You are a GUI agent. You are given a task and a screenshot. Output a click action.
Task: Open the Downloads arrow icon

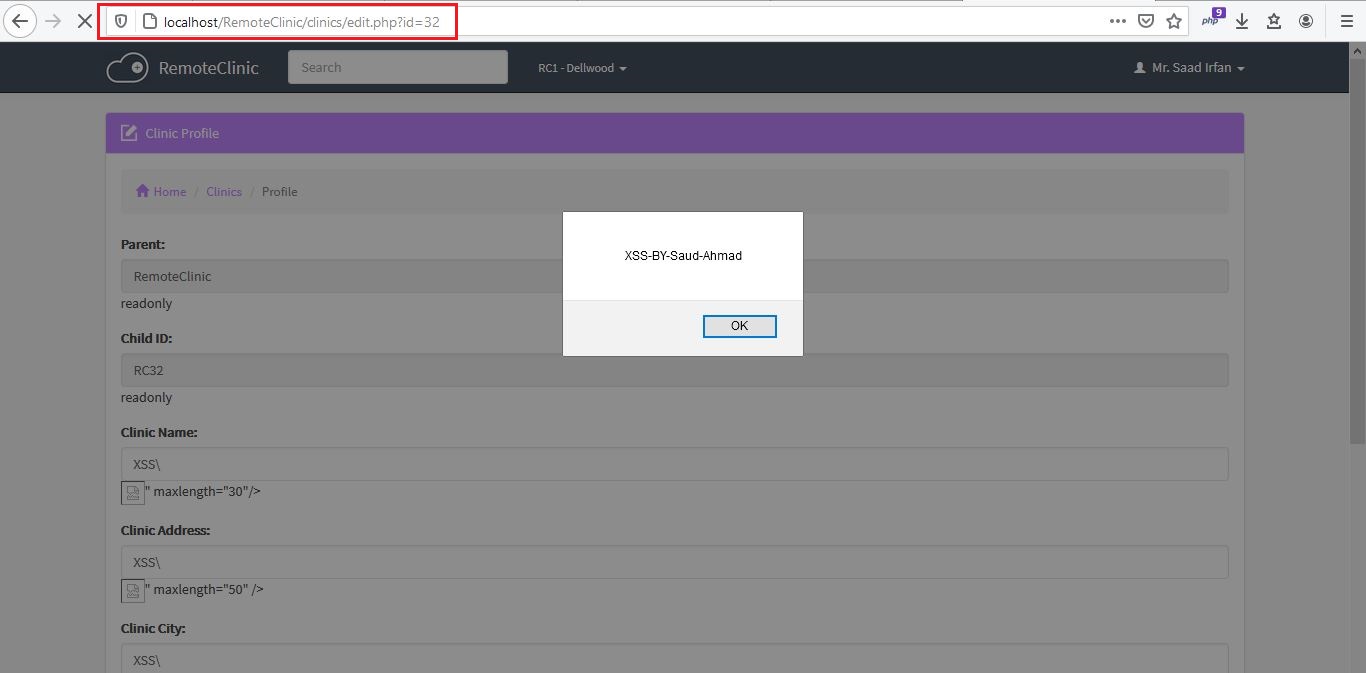1242,21
